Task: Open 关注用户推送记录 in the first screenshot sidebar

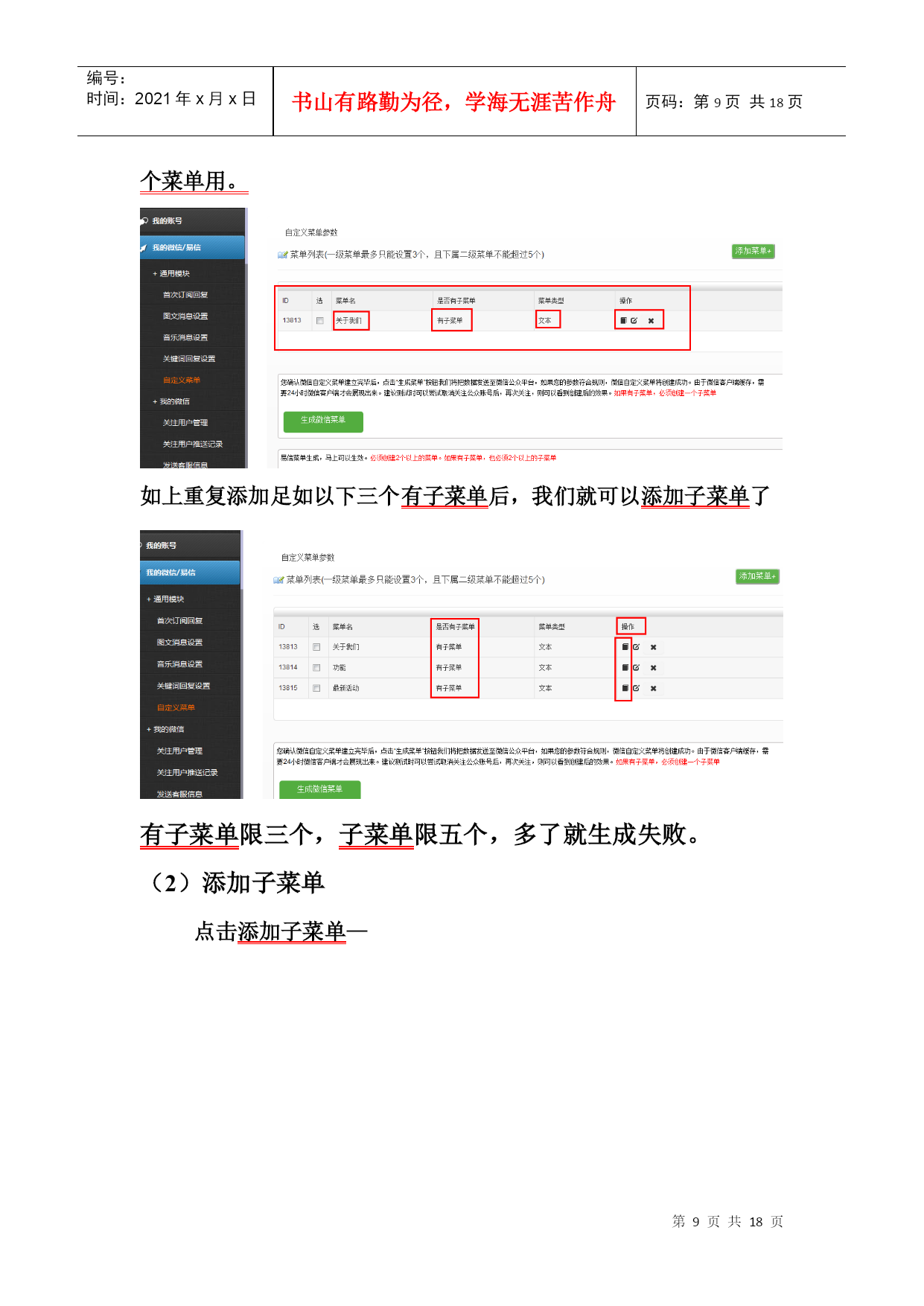Action: [x=193, y=445]
